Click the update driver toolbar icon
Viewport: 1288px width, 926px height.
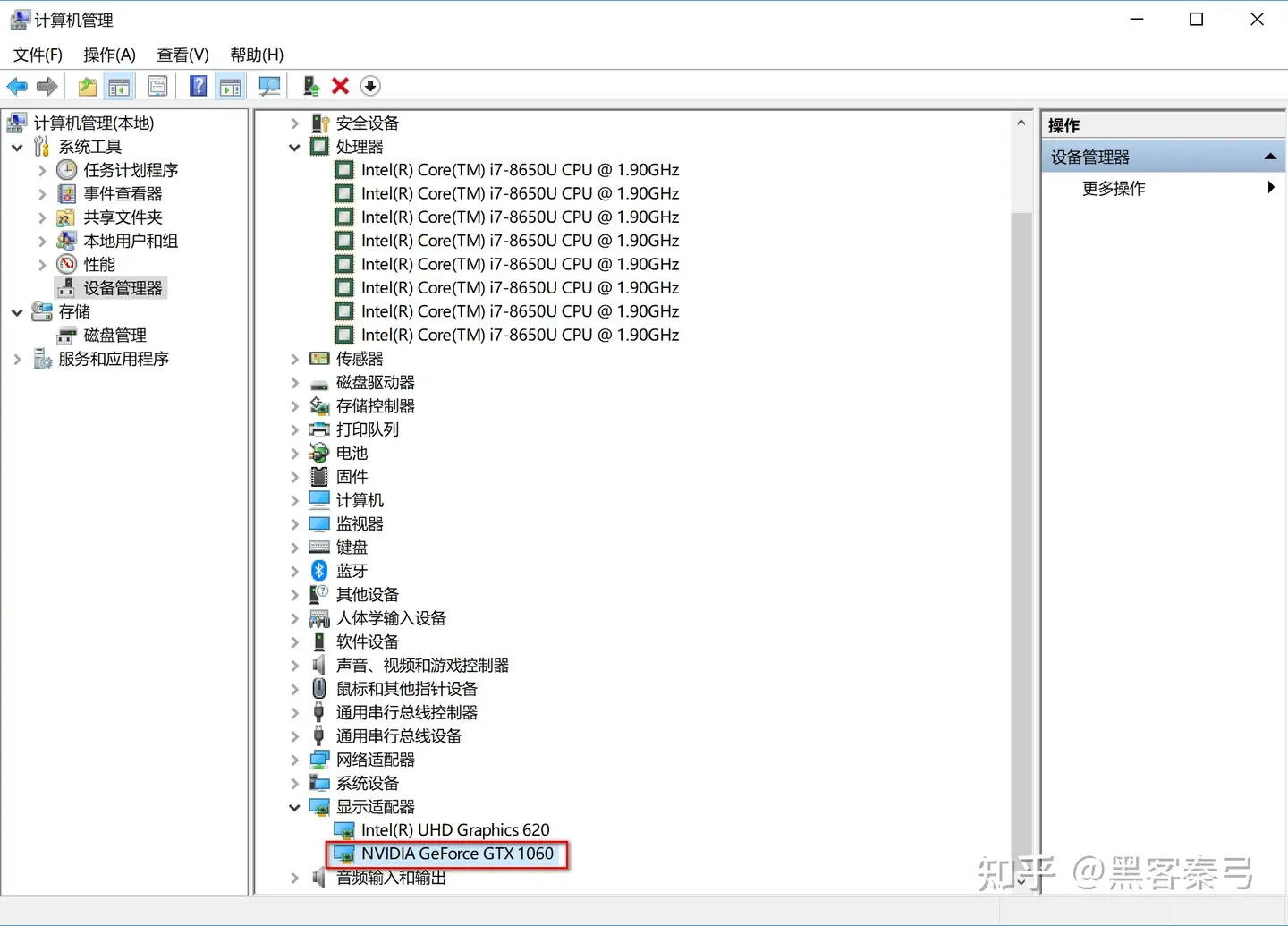tap(310, 86)
